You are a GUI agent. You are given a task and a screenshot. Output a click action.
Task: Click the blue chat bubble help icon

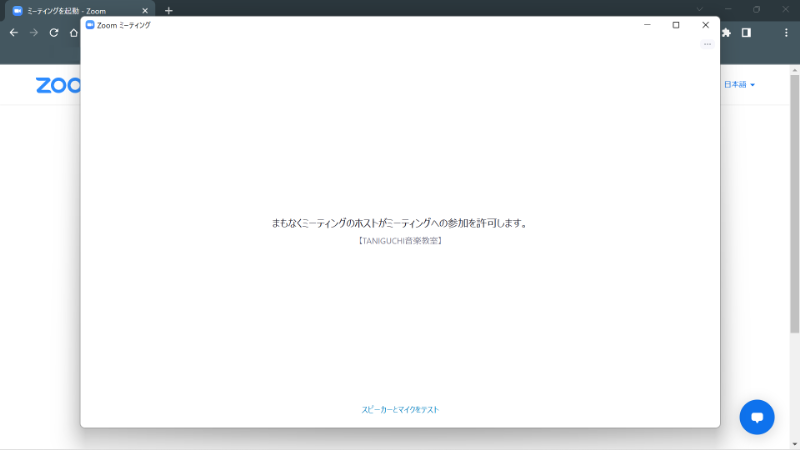click(757, 417)
